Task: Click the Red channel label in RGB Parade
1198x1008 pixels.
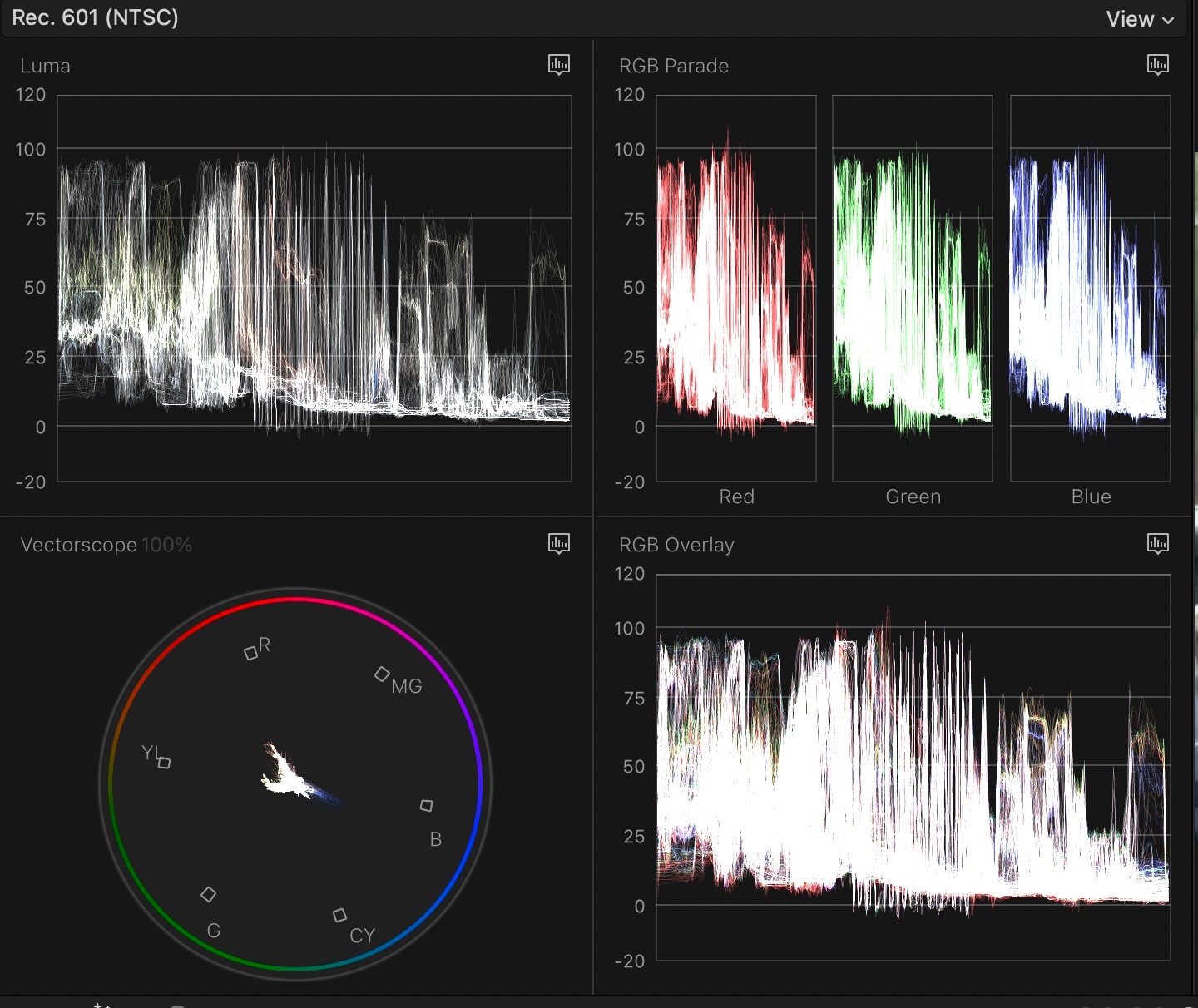Action: (735, 497)
